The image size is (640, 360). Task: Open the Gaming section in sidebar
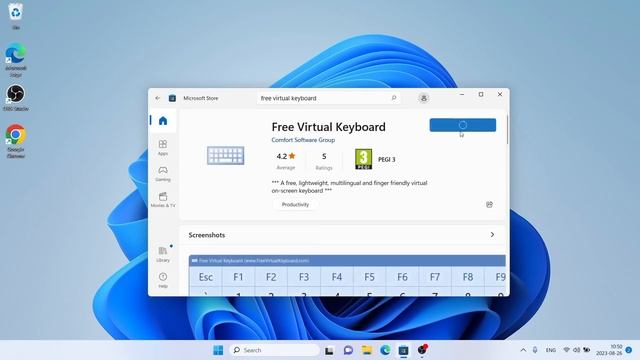163,173
